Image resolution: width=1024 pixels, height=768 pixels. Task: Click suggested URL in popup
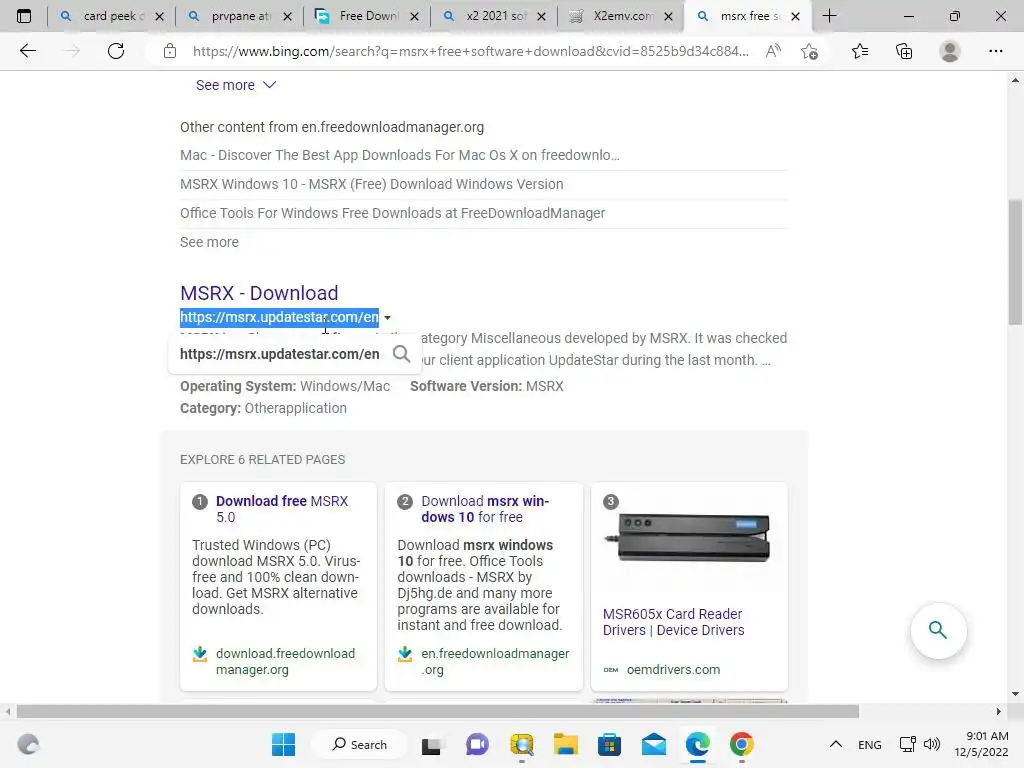[280, 354]
